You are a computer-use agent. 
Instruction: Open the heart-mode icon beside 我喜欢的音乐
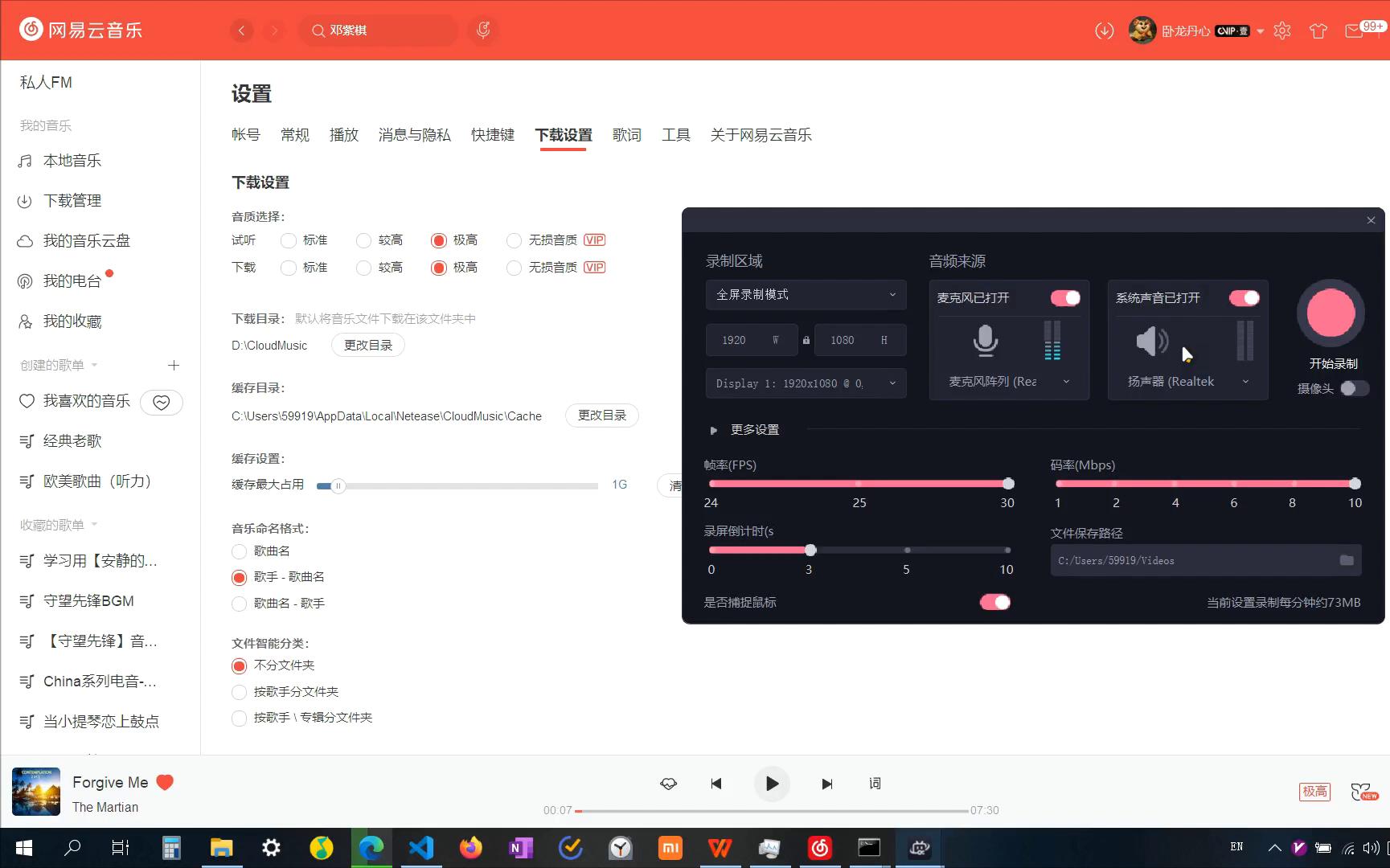click(161, 402)
